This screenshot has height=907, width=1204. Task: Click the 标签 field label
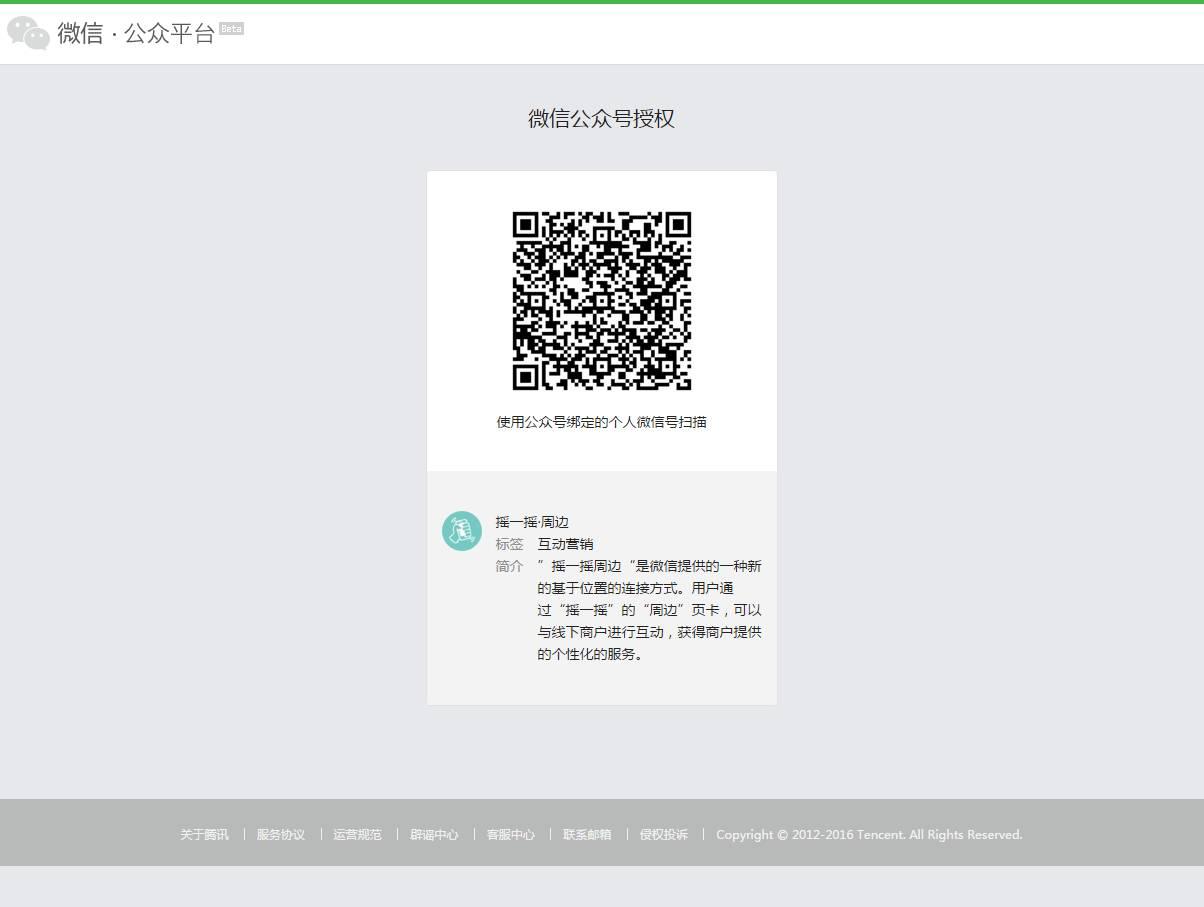(509, 544)
